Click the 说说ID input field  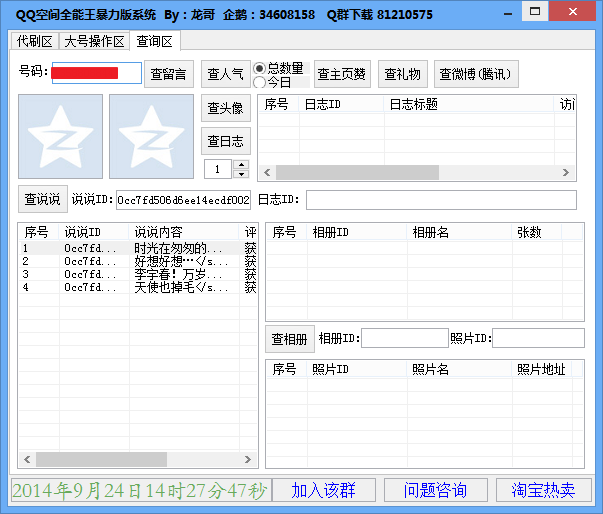pos(183,200)
